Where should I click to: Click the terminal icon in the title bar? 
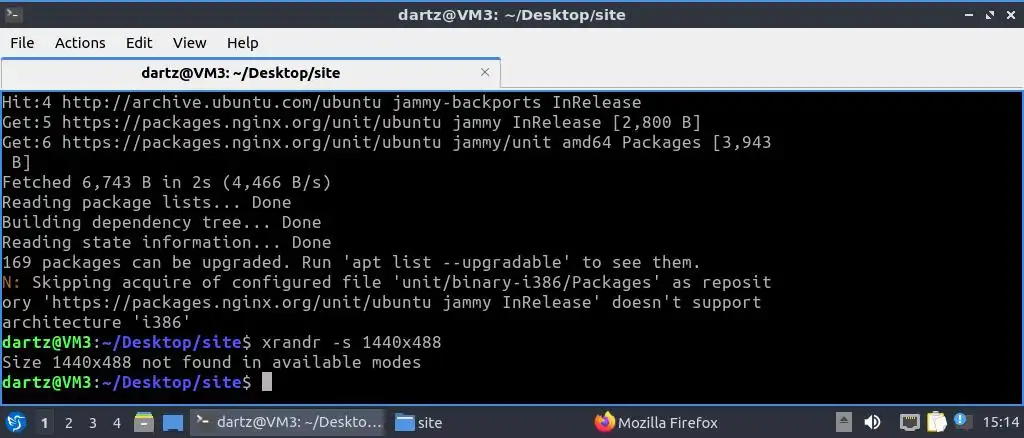pos(13,14)
